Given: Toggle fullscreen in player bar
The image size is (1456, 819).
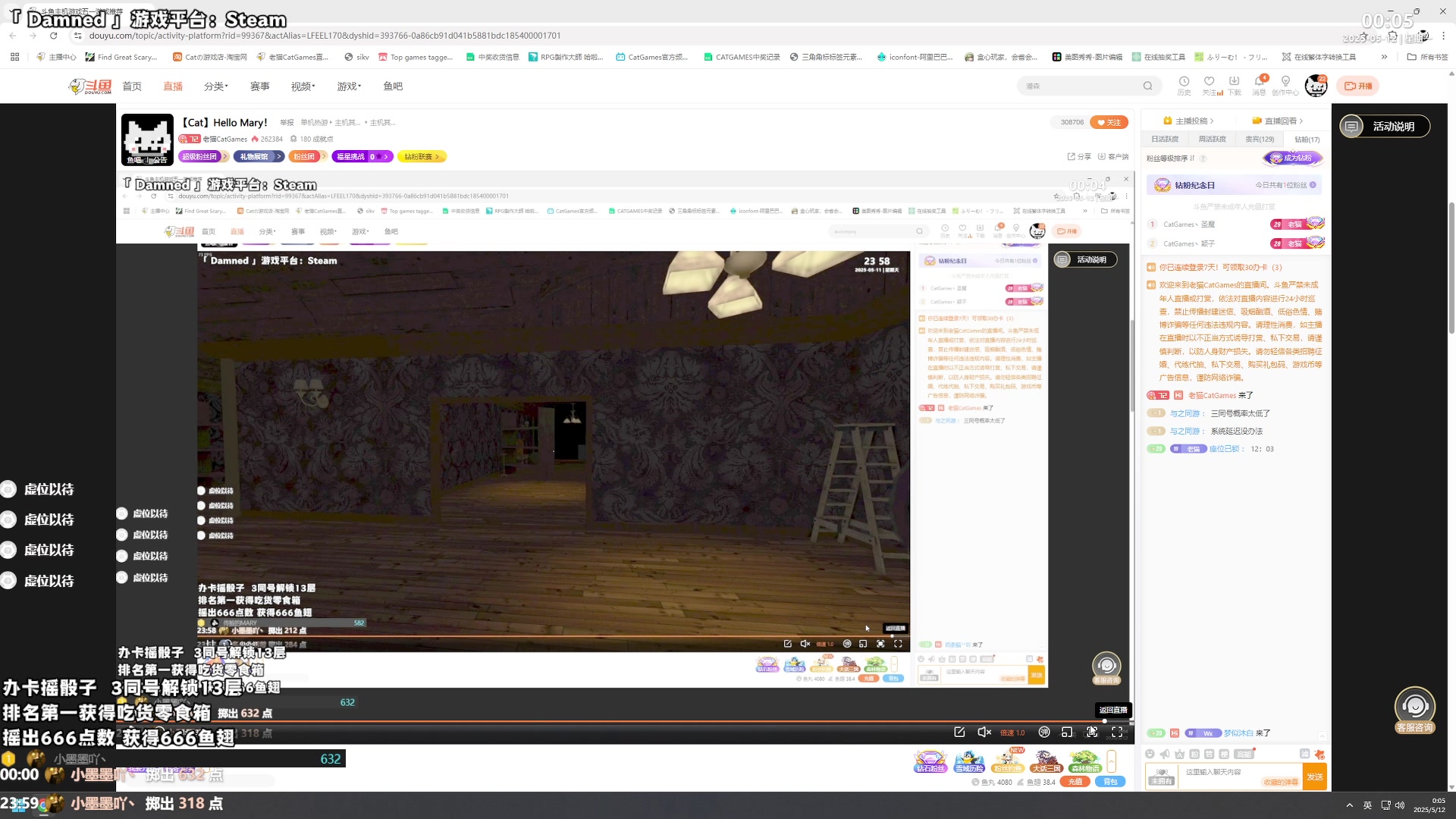Looking at the screenshot, I should click(1117, 732).
